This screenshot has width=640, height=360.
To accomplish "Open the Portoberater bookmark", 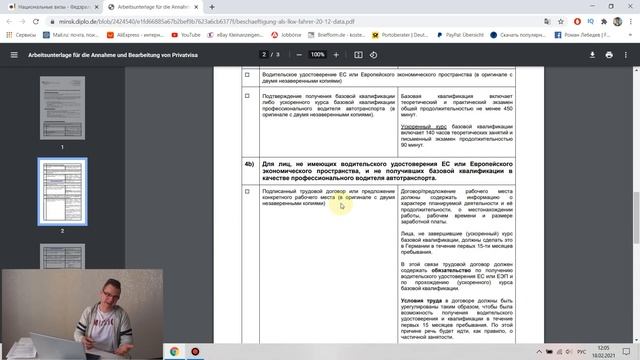I will [x=400, y=35].
